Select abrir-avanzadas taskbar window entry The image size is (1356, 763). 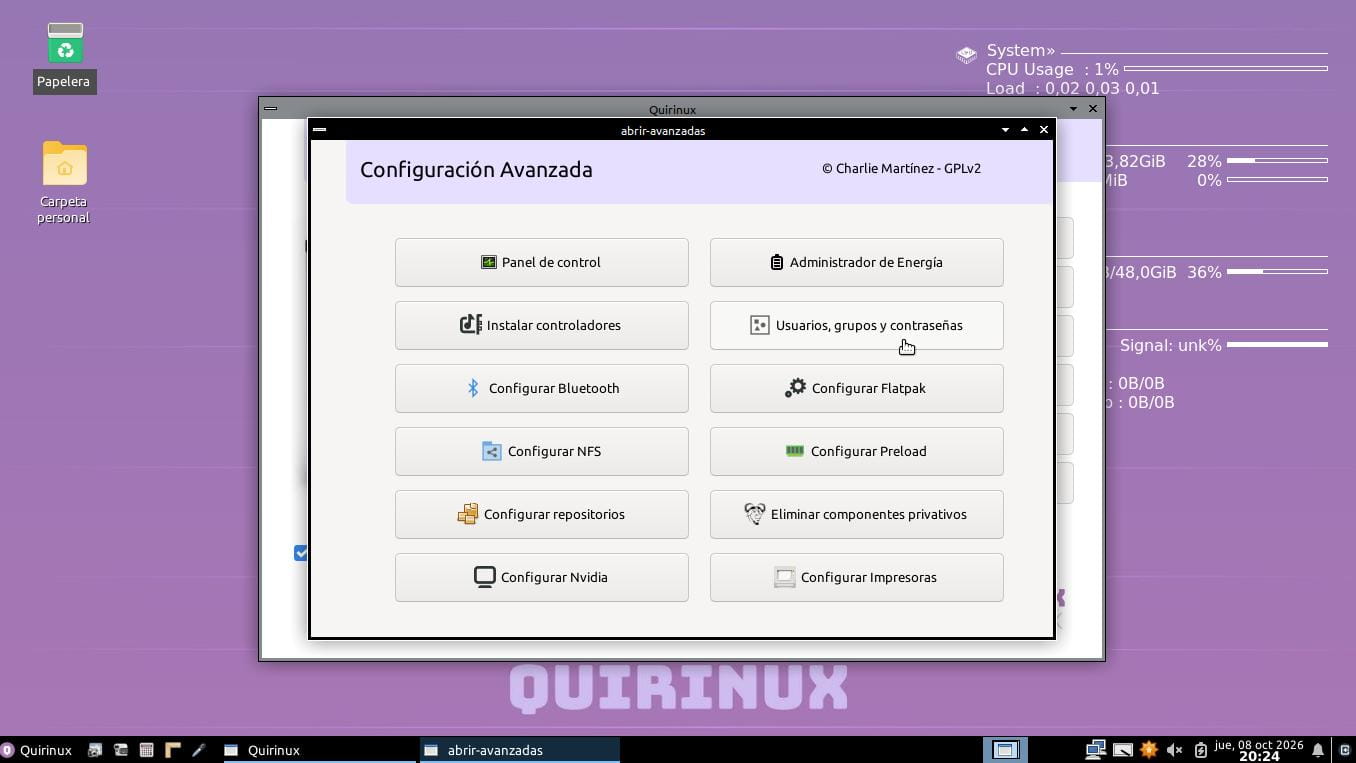click(519, 750)
